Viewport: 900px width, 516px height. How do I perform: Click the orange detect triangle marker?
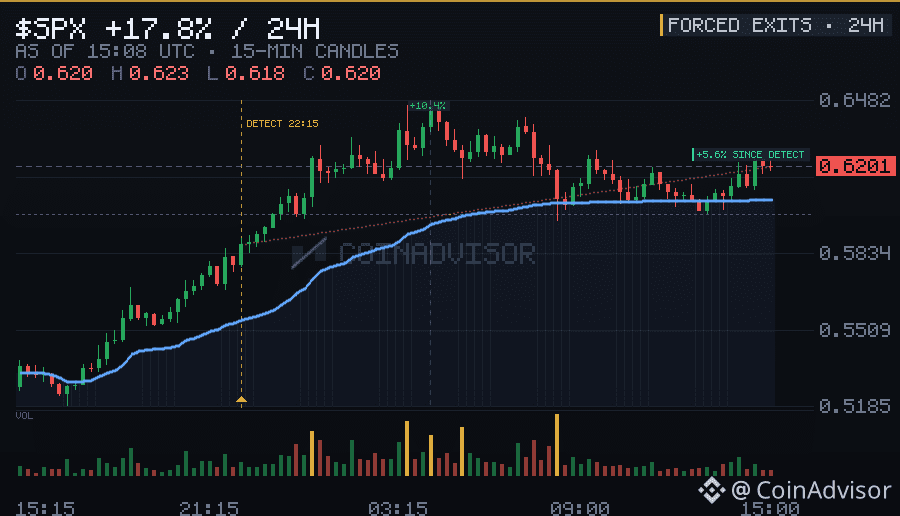(242, 399)
